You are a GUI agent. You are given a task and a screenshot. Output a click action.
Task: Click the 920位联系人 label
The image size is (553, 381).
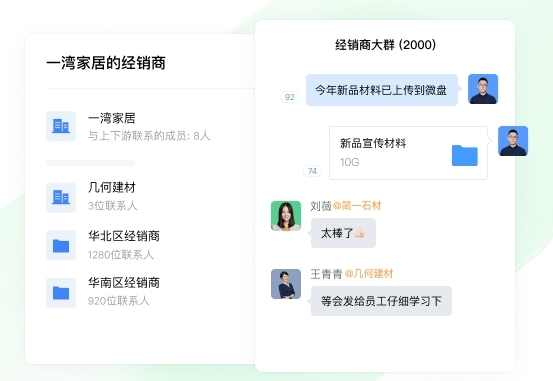118,301
